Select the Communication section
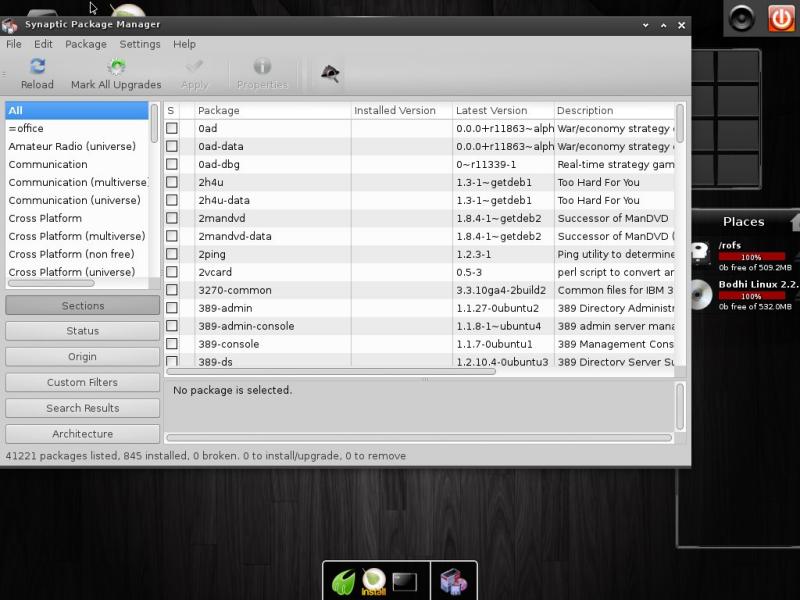This screenshot has width=800, height=600. coord(77,164)
